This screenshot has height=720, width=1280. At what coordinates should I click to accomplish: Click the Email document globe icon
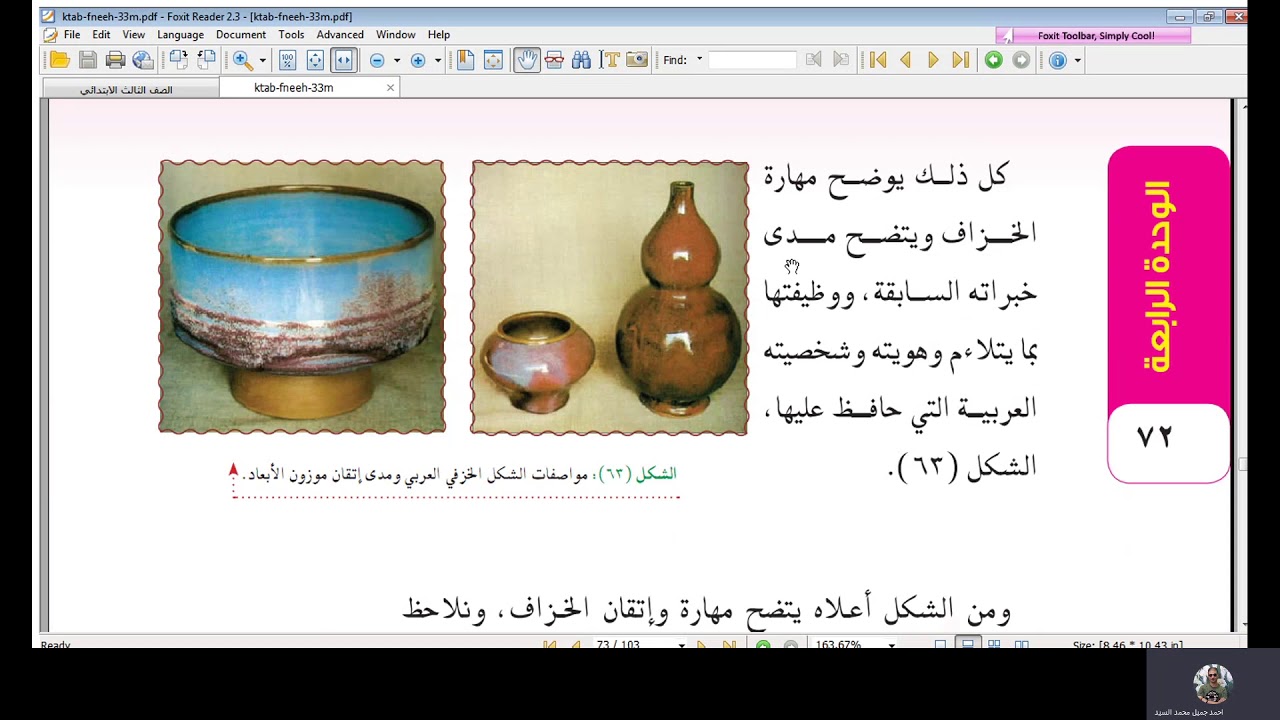[143, 60]
